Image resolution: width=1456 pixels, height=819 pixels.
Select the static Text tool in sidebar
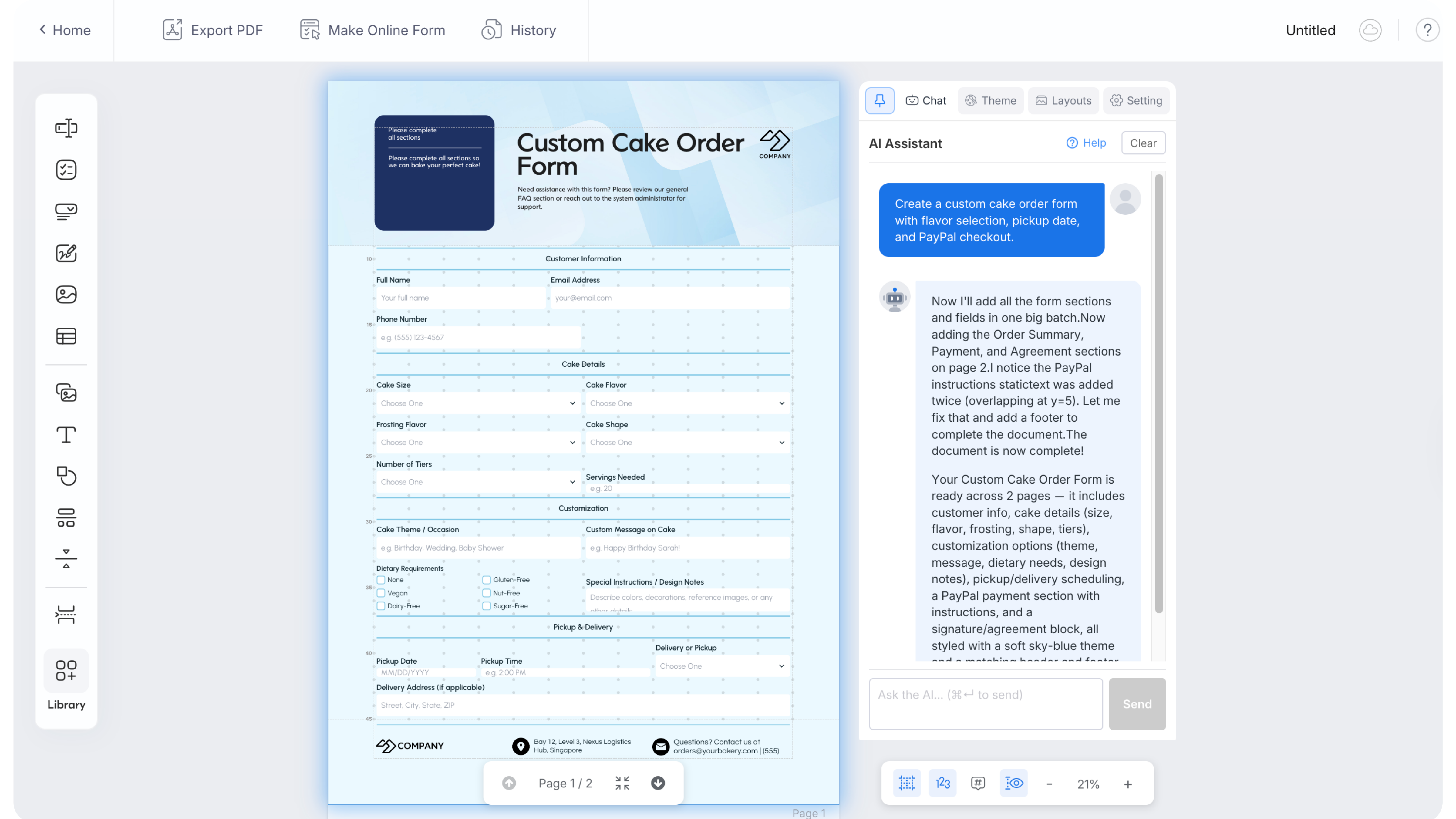66,435
